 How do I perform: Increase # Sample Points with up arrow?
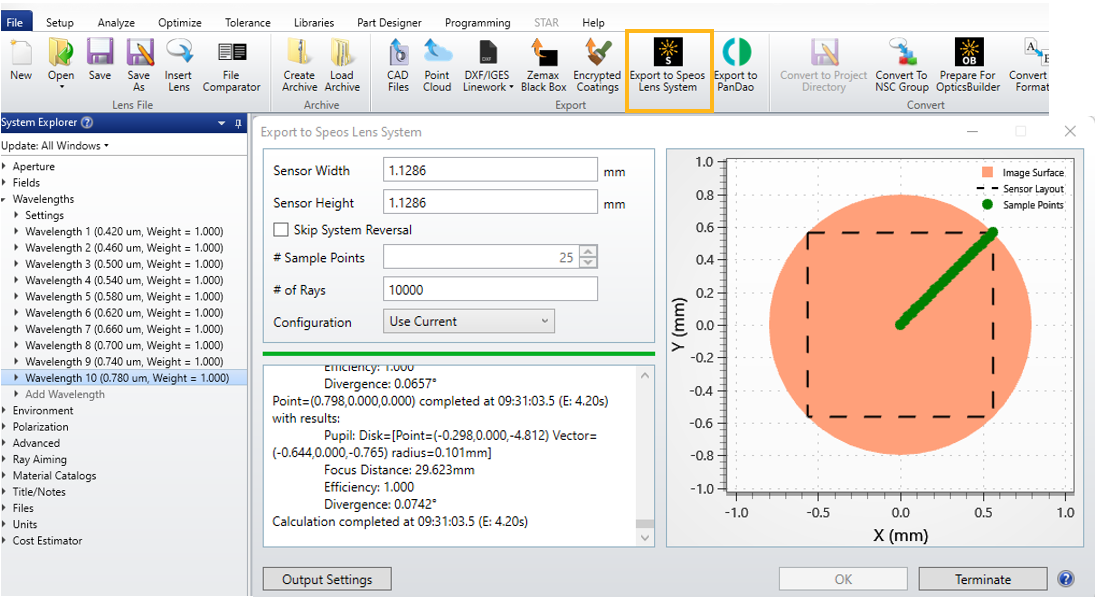589,252
